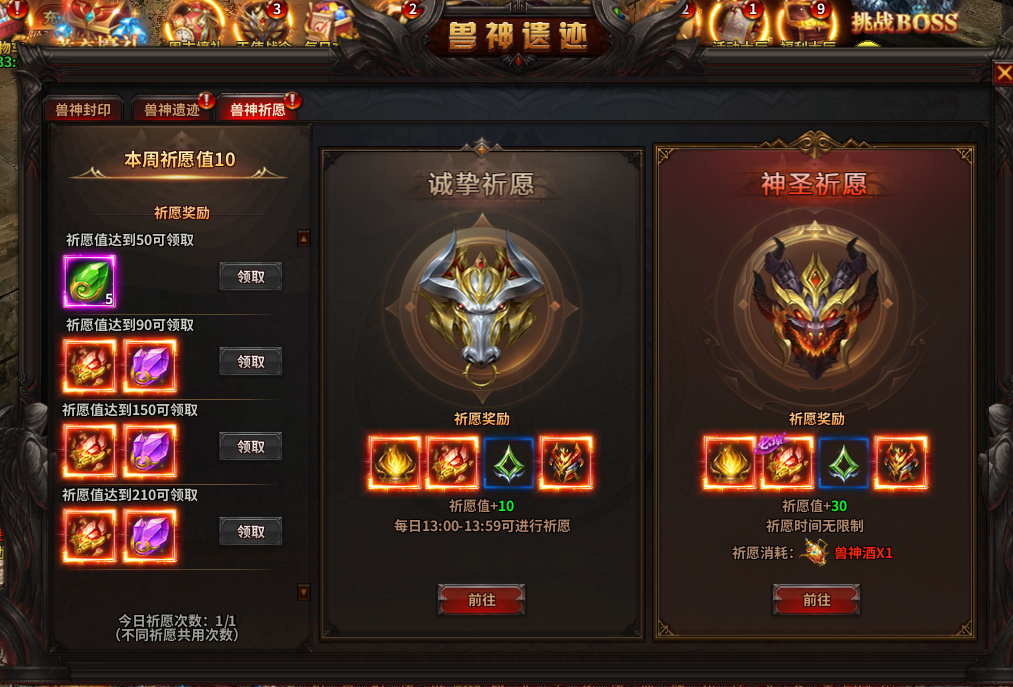The height and width of the screenshot is (687, 1013).
Task: Click 前往 under 诚挚祈愿
Action: [x=481, y=600]
